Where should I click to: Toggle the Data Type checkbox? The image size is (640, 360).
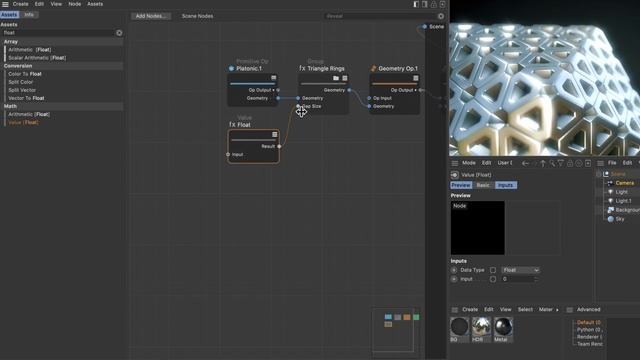[x=493, y=270]
